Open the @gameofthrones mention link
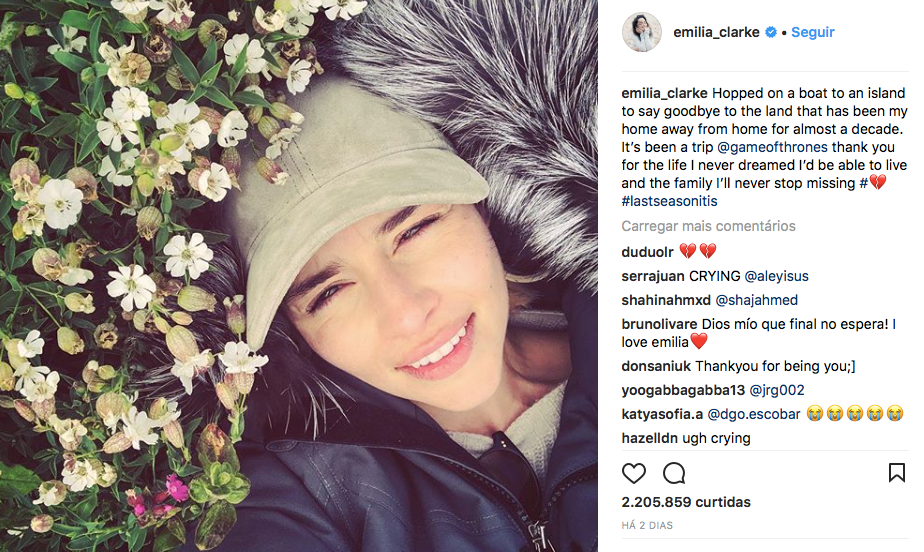The height and width of the screenshot is (552, 924). [772, 147]
